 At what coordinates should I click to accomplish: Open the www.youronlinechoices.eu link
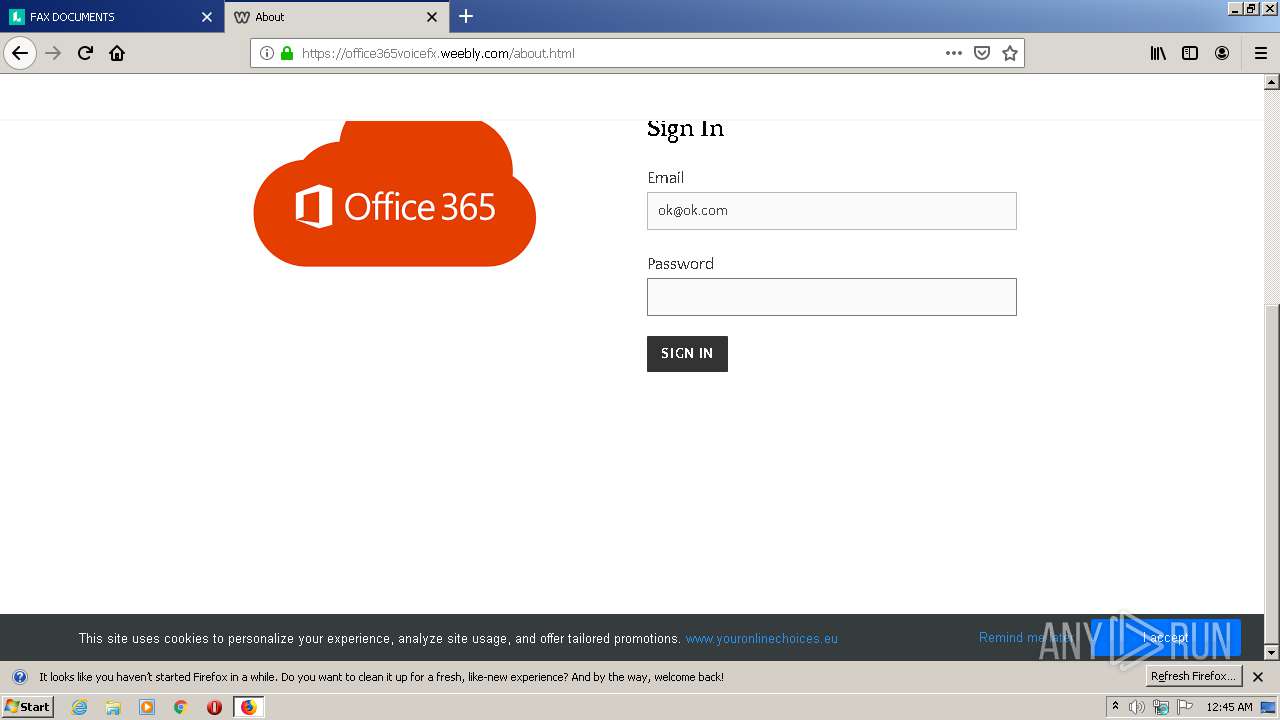(x=762, y=638)
